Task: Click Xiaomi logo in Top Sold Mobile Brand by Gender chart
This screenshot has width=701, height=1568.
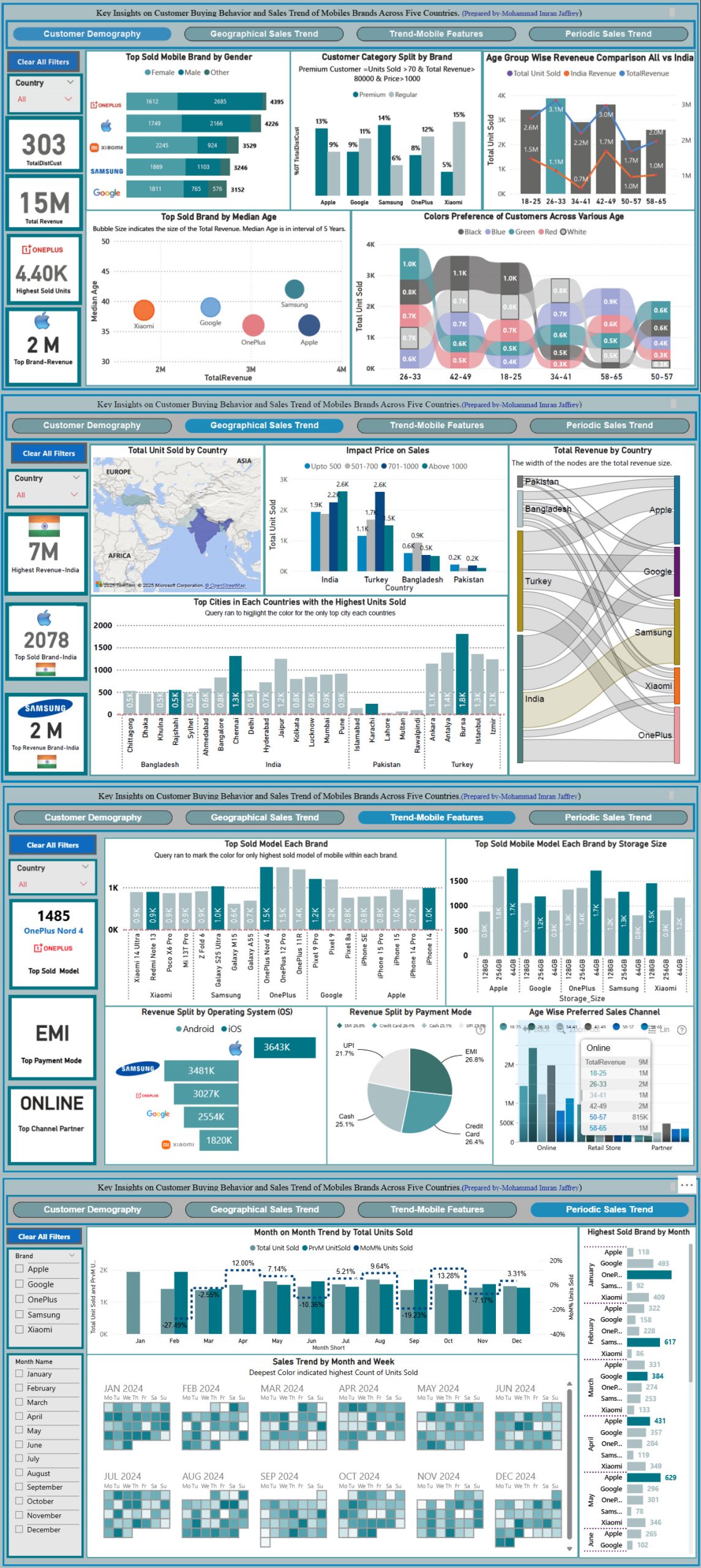Action: click(107, 147)
